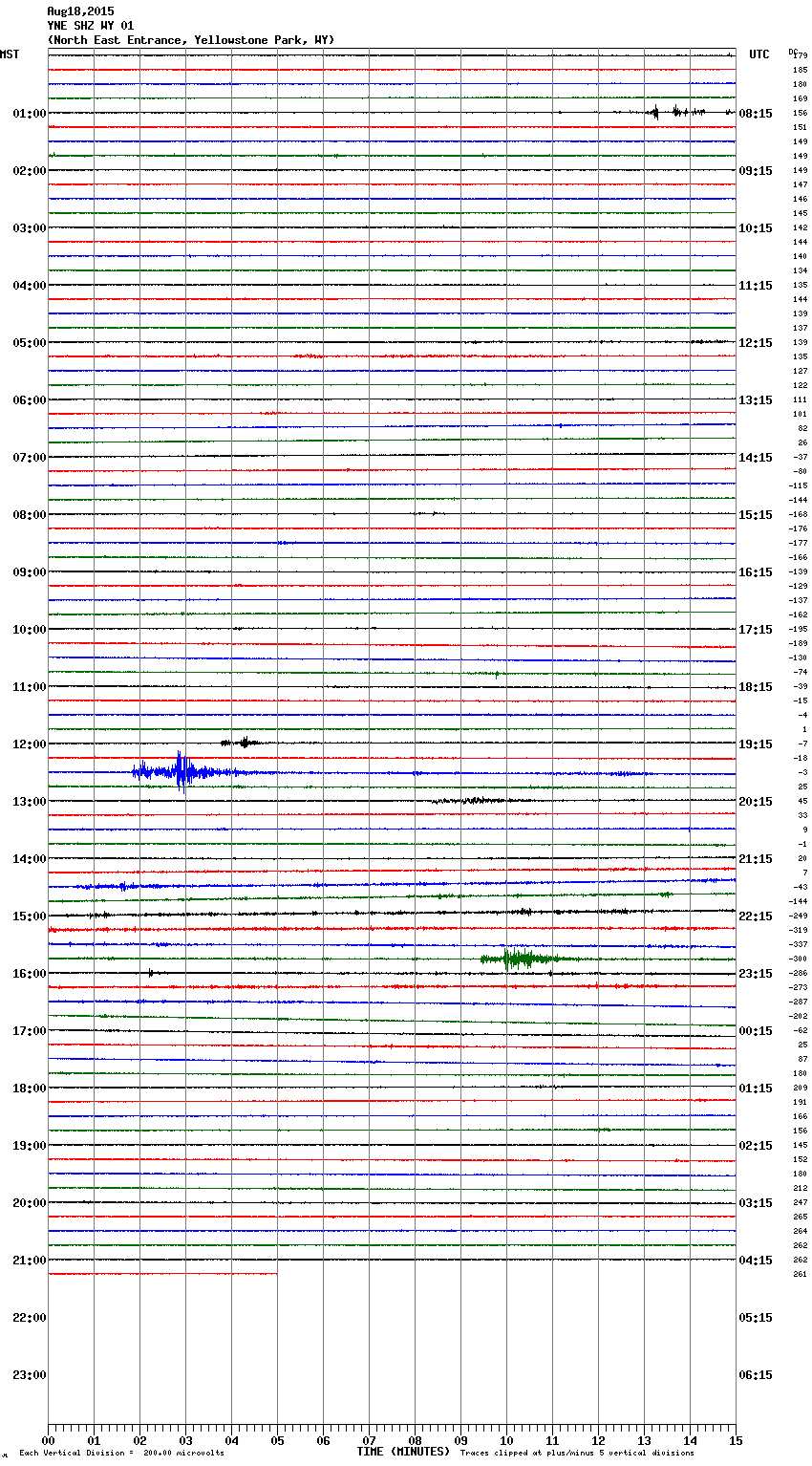
Task: Select the -337 DC offset value
Action: click(x=798, y=945)
